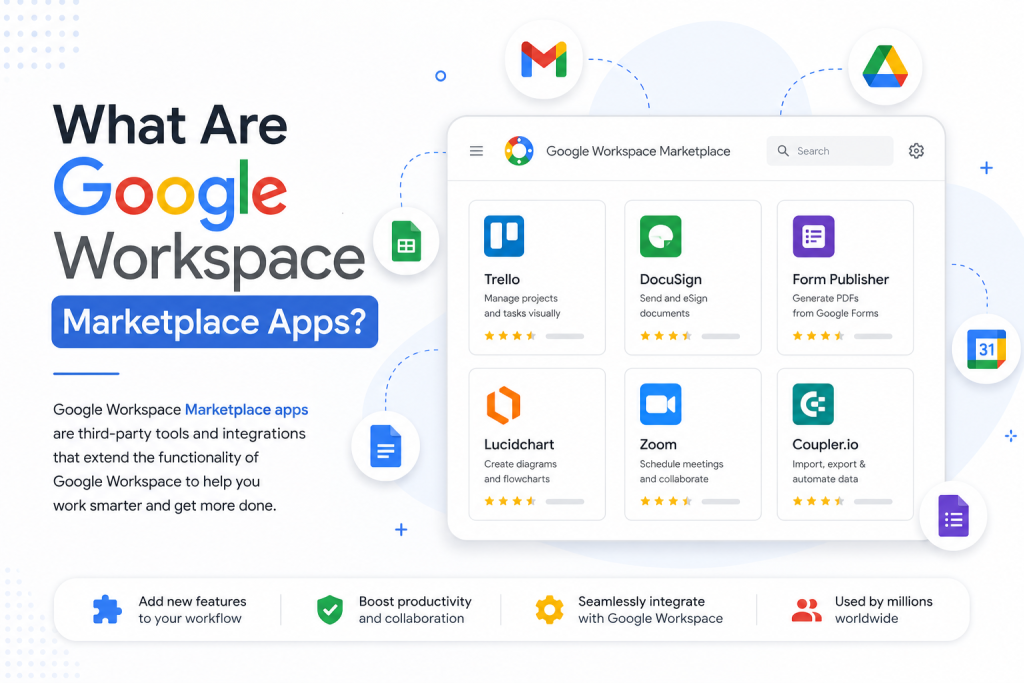Click 'Used by millions worldwide' text
The height and width of the screenshot is (683, 1024).
click(x=884, y=610)
